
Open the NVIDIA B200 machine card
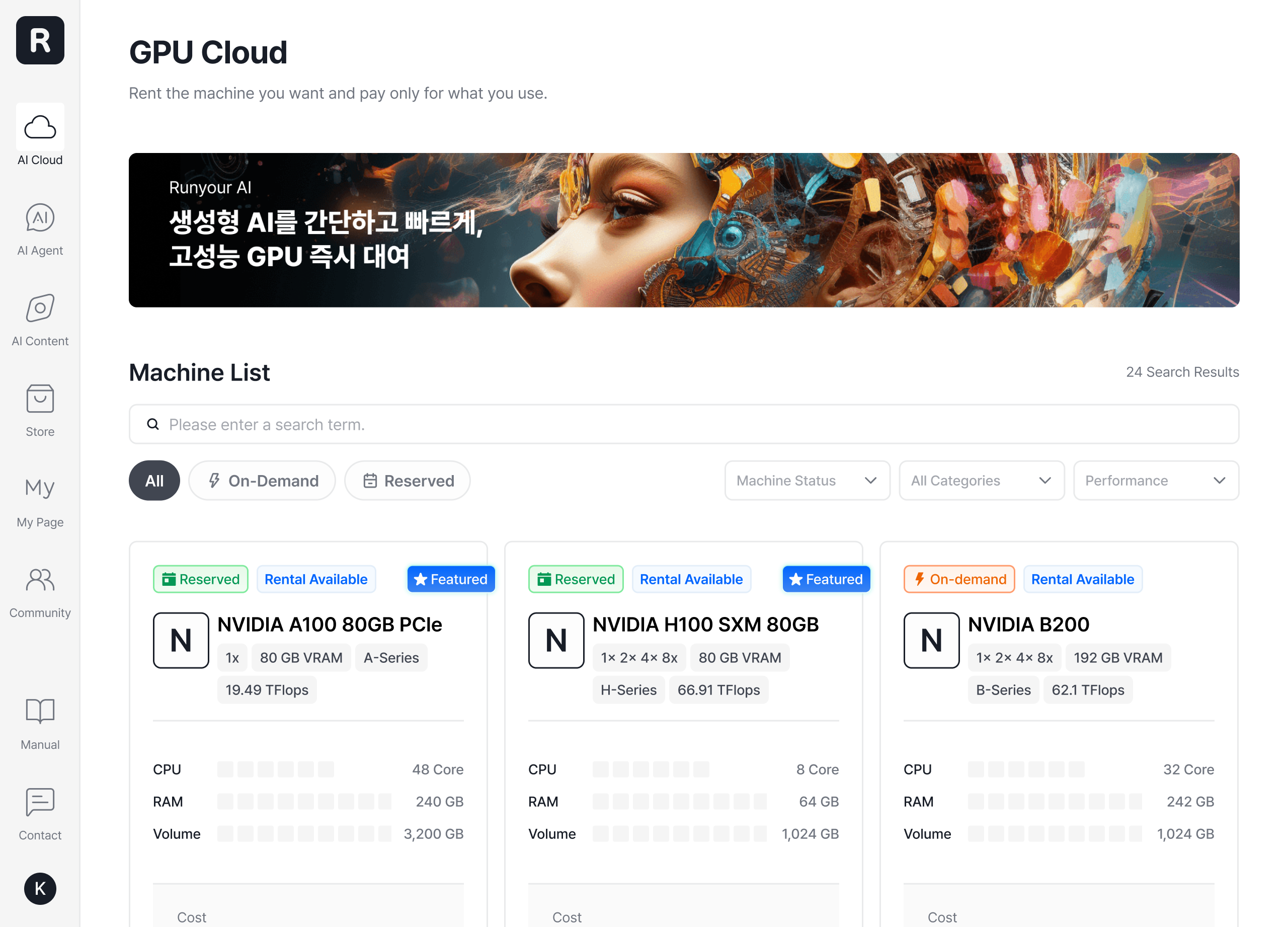pyautogui.click(x=1028, y=624)
